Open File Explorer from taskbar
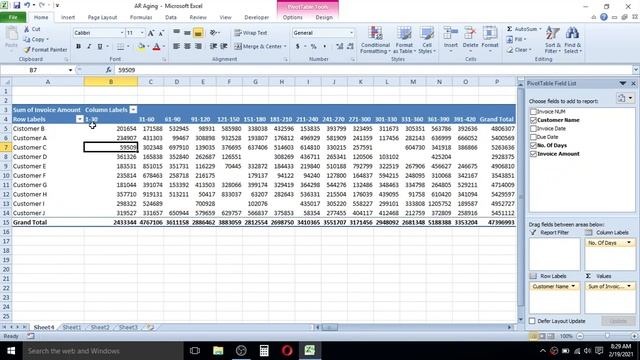Screen dimensions: 640x360 (x=218, y=350)
